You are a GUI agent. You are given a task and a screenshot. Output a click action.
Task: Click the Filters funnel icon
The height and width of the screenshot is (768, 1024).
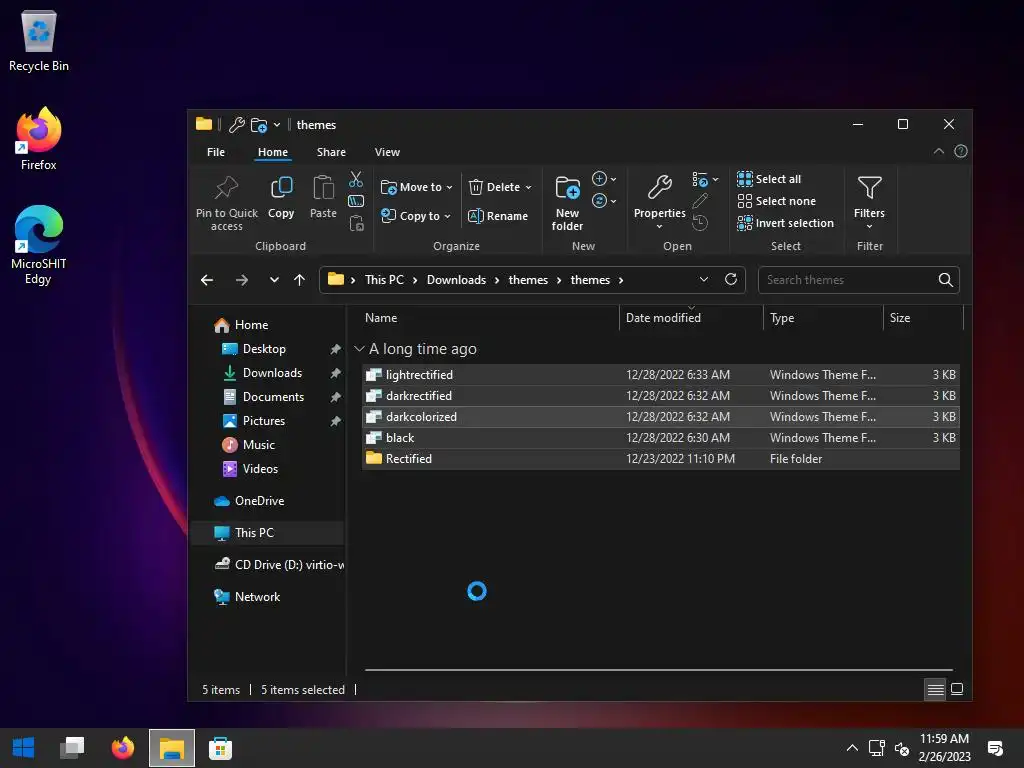point(869,188)
